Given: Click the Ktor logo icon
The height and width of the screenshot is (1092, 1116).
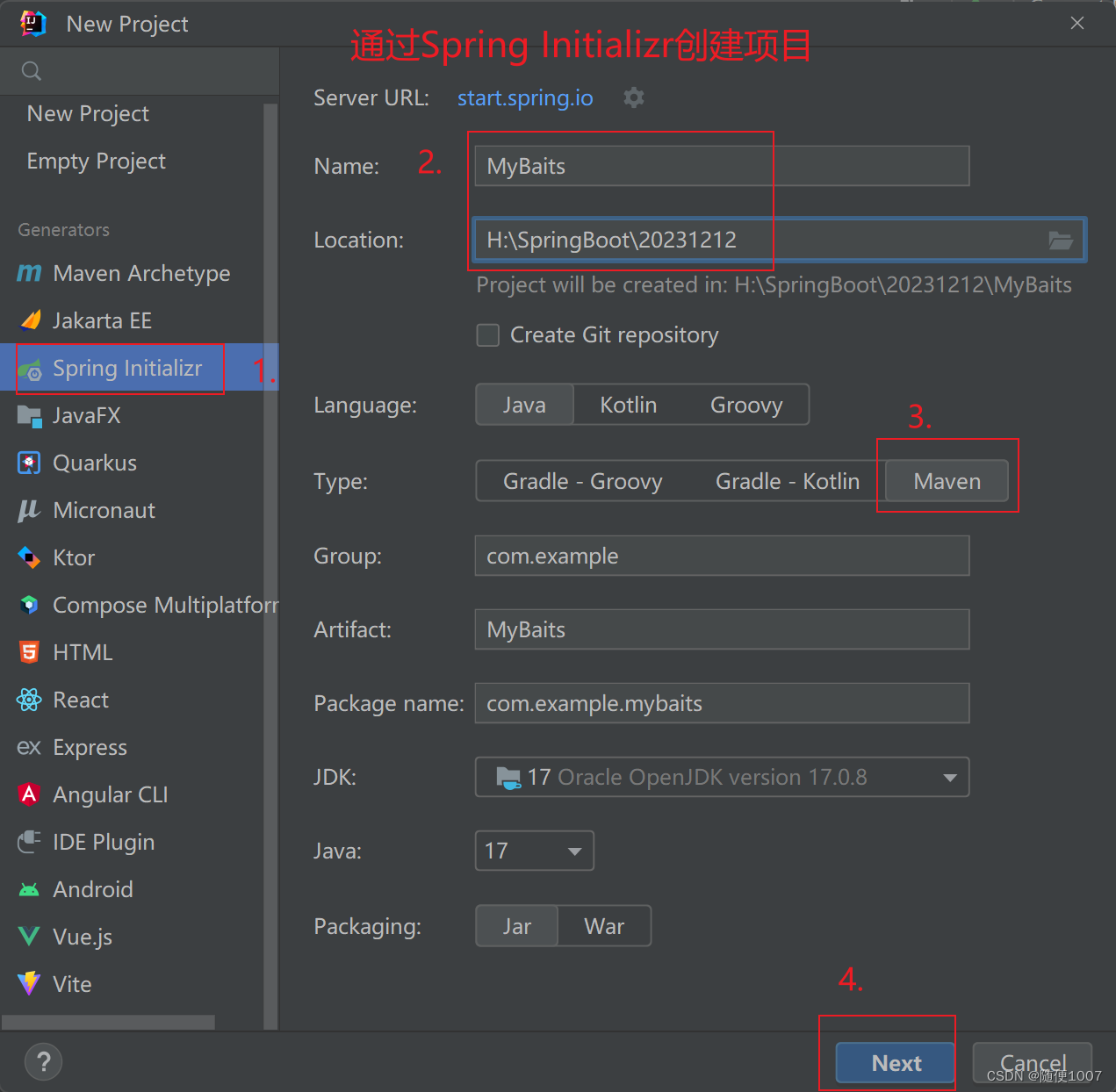Looking at the screenshot, I should (x=30, y=557).
